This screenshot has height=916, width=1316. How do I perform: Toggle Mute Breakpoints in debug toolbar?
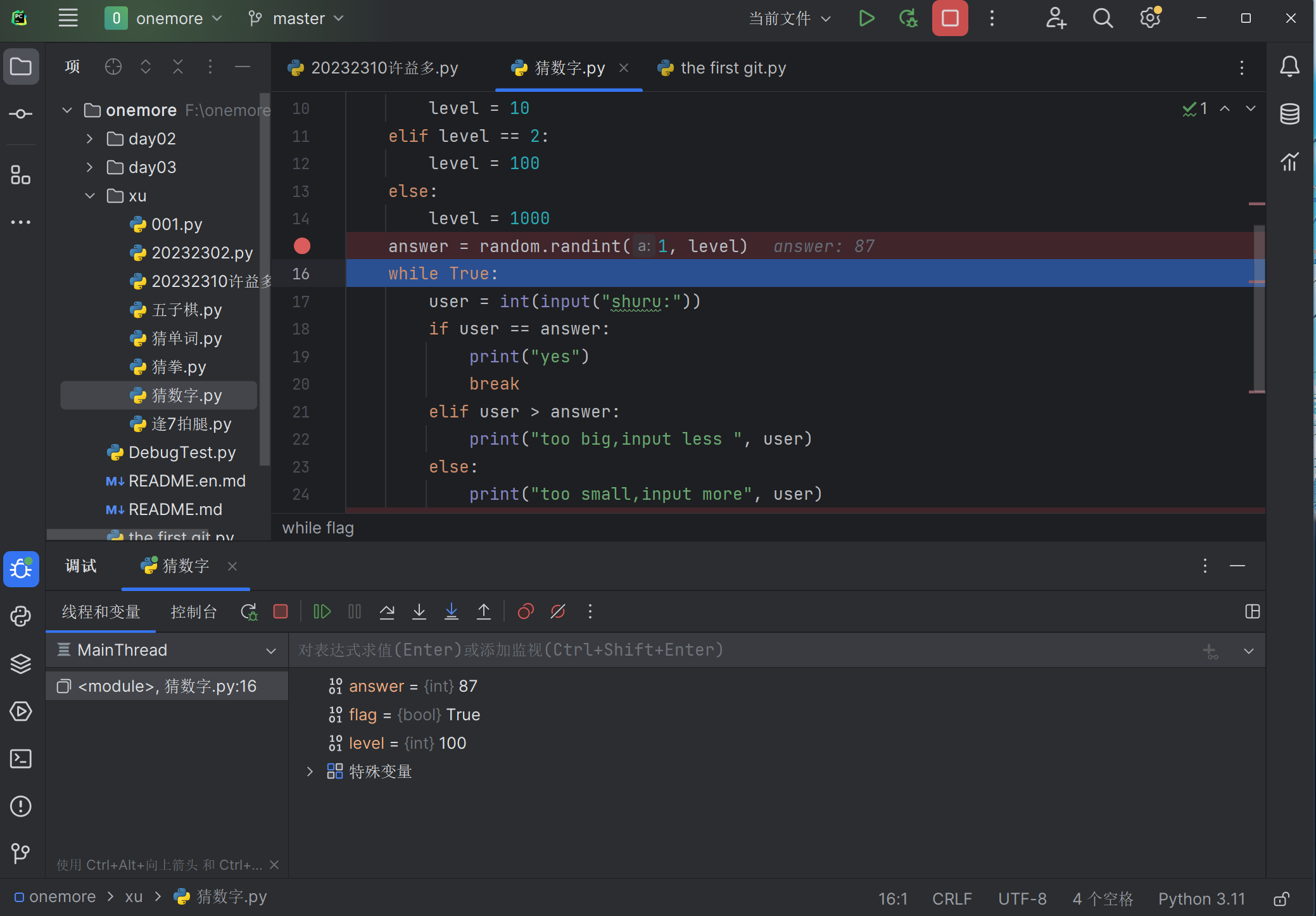(558, 611)
